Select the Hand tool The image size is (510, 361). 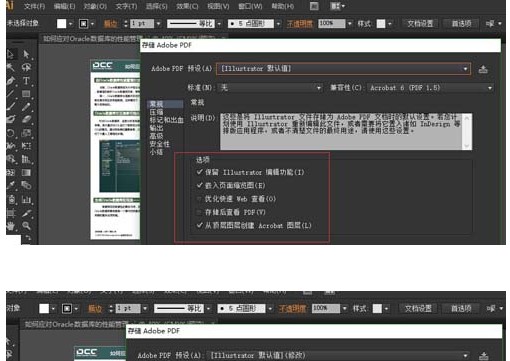point(11,226)
